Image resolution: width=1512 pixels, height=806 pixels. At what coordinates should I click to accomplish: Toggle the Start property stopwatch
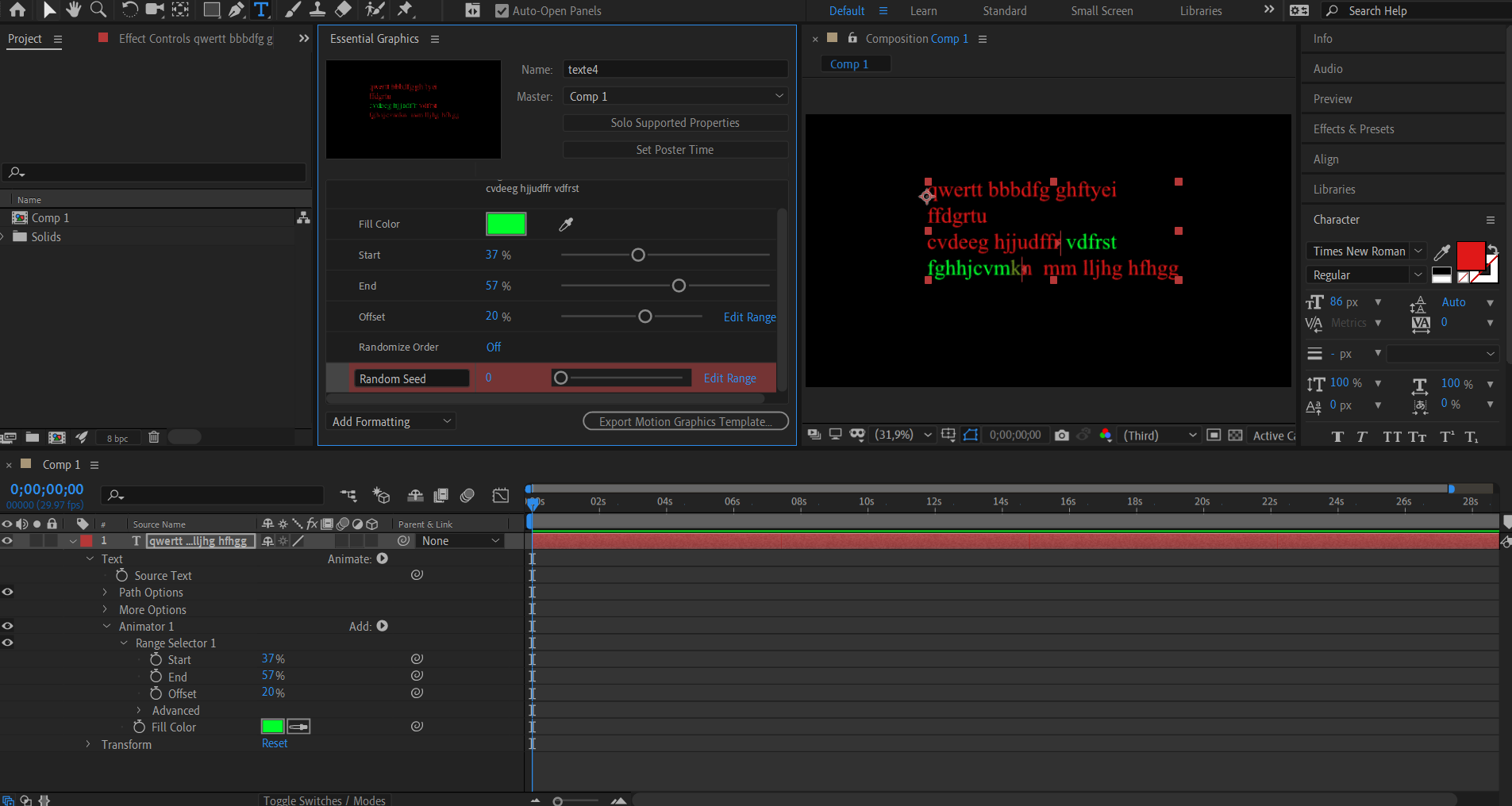pos(156,659)
